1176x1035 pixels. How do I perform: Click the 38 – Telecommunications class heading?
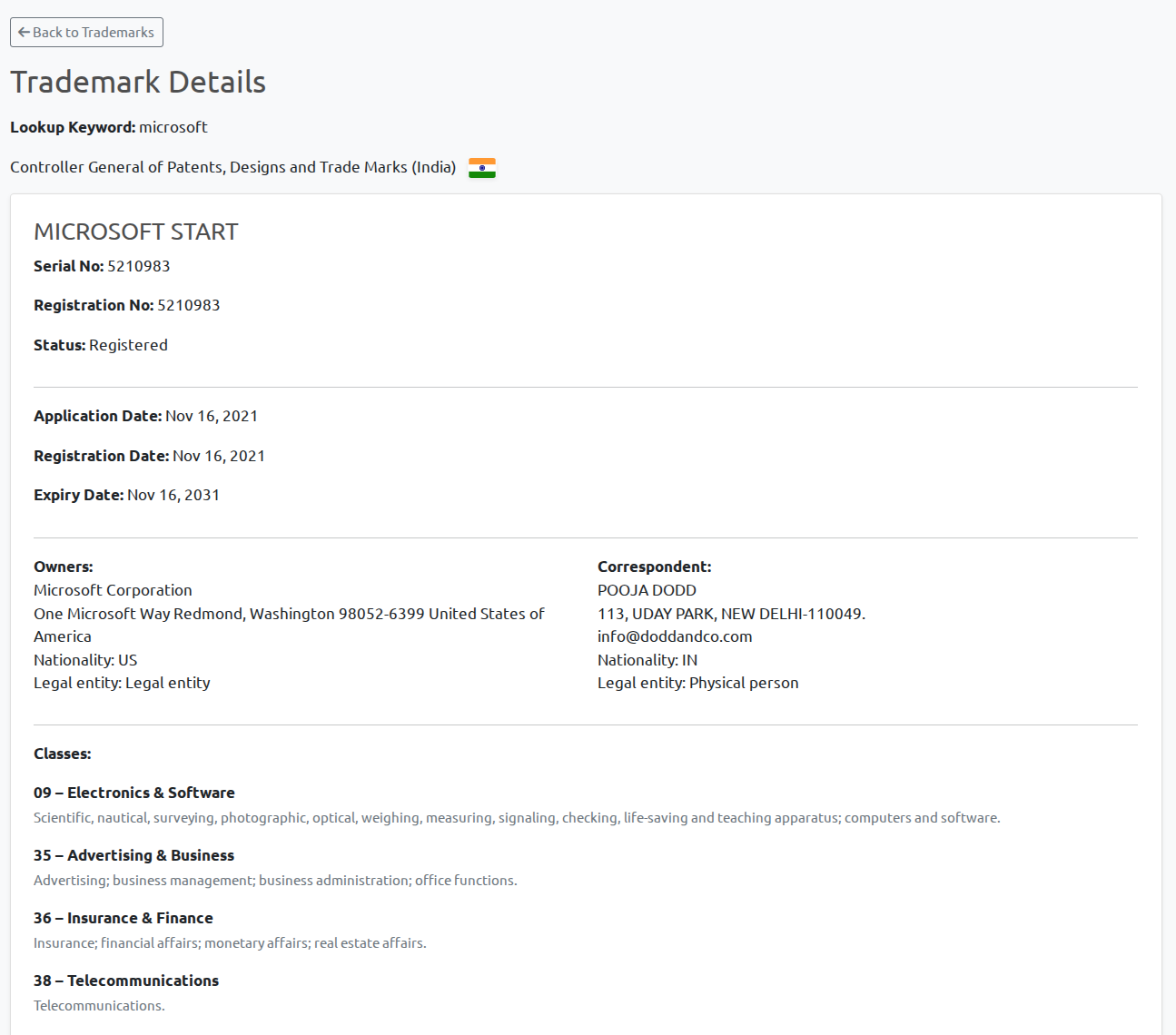click(126, 981)
